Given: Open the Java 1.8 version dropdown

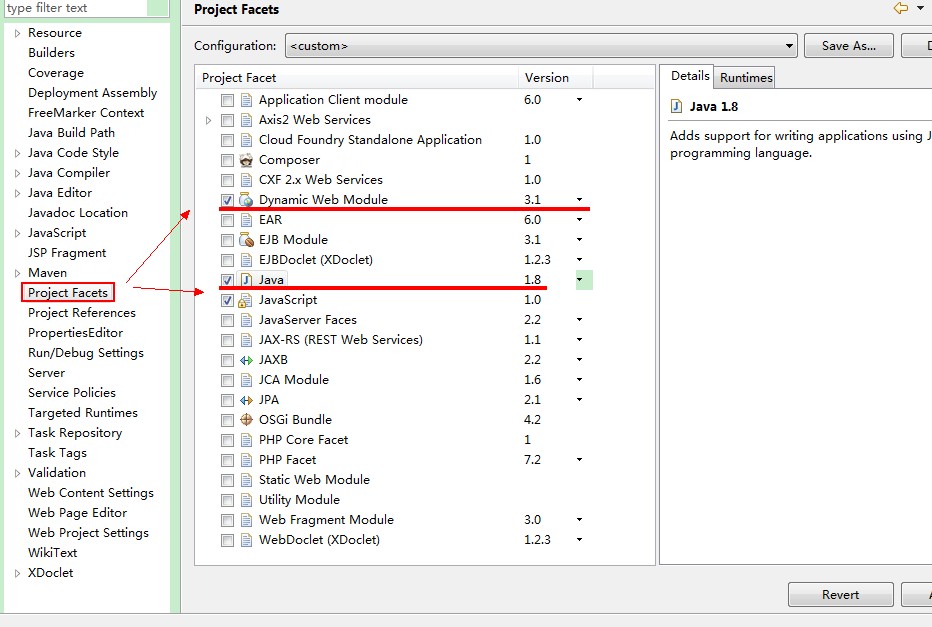Looking at the screenshot, I should tap(580, 279).
